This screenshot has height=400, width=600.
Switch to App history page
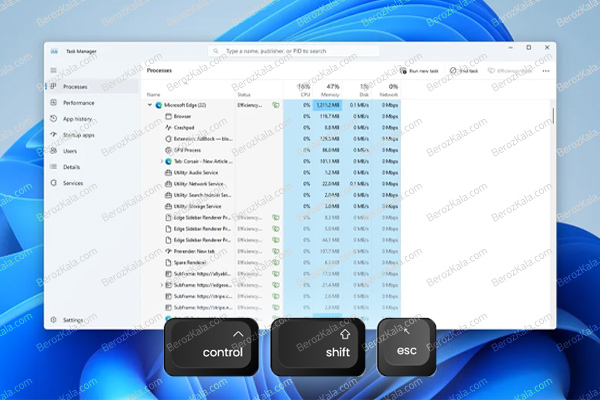pyautogui.click(x=92, y=119)
